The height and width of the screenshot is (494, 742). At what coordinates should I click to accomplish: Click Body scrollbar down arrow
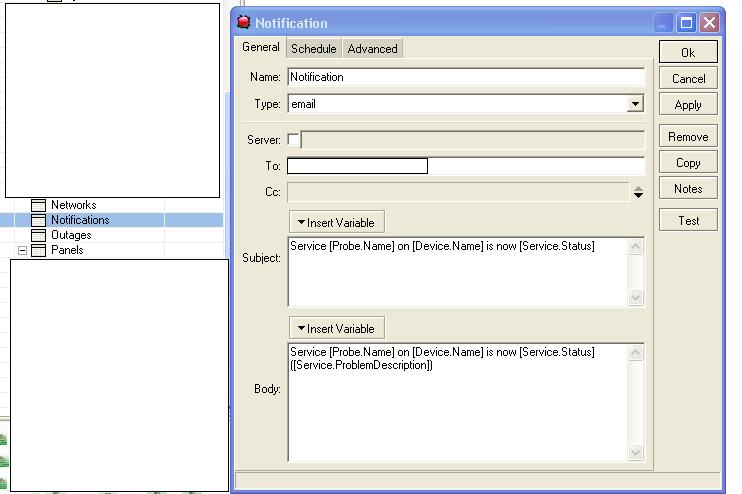coord(636,452)
